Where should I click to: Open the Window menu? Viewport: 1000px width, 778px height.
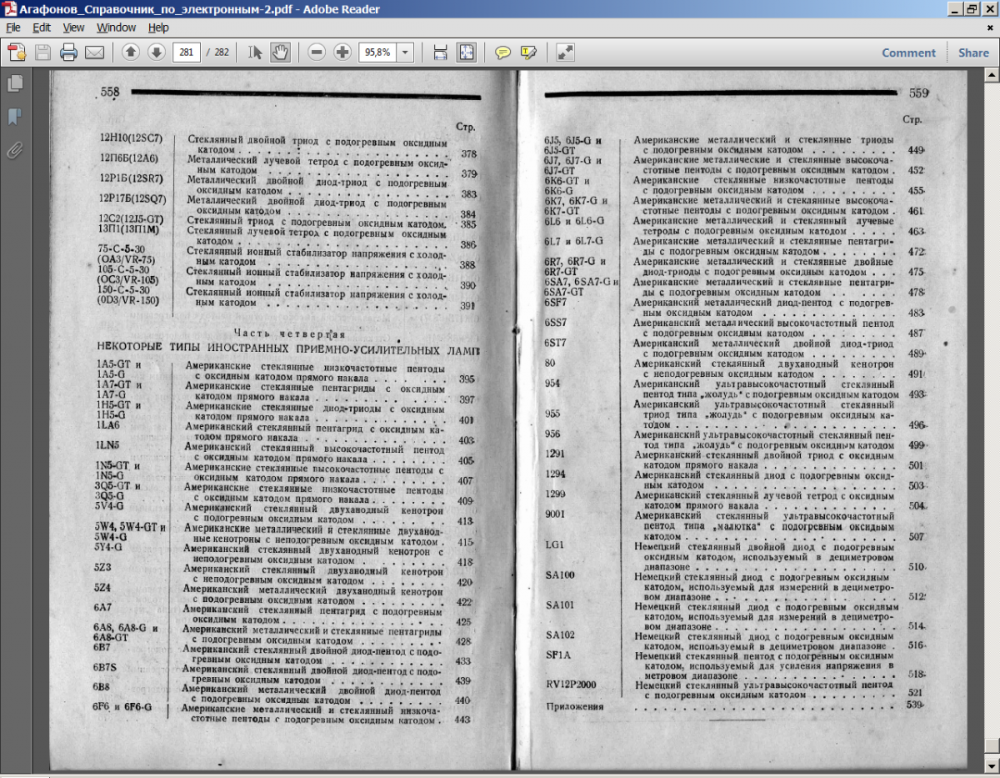(116, 27)
